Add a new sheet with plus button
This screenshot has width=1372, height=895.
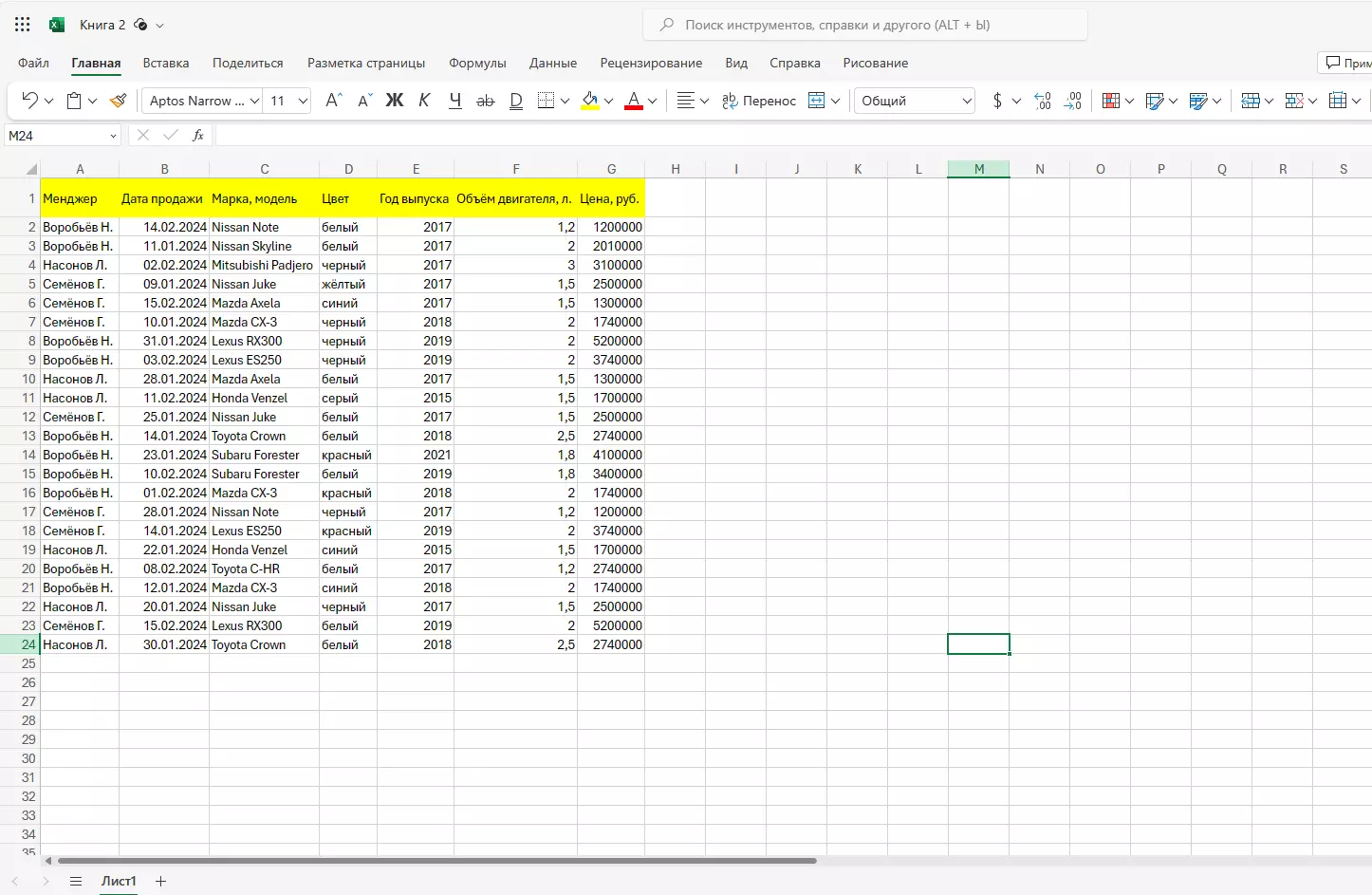click(160, 881)
